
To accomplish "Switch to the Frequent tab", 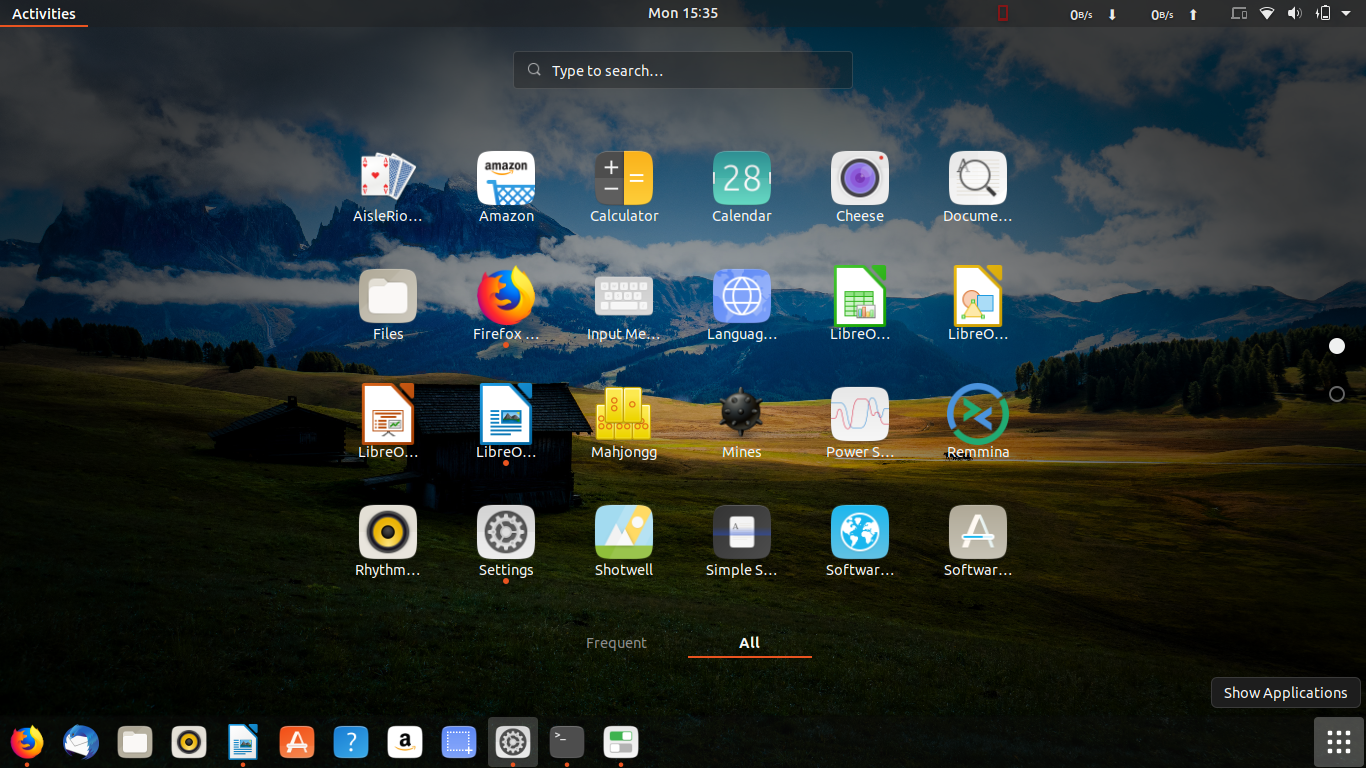I will (x=616, y=643).
